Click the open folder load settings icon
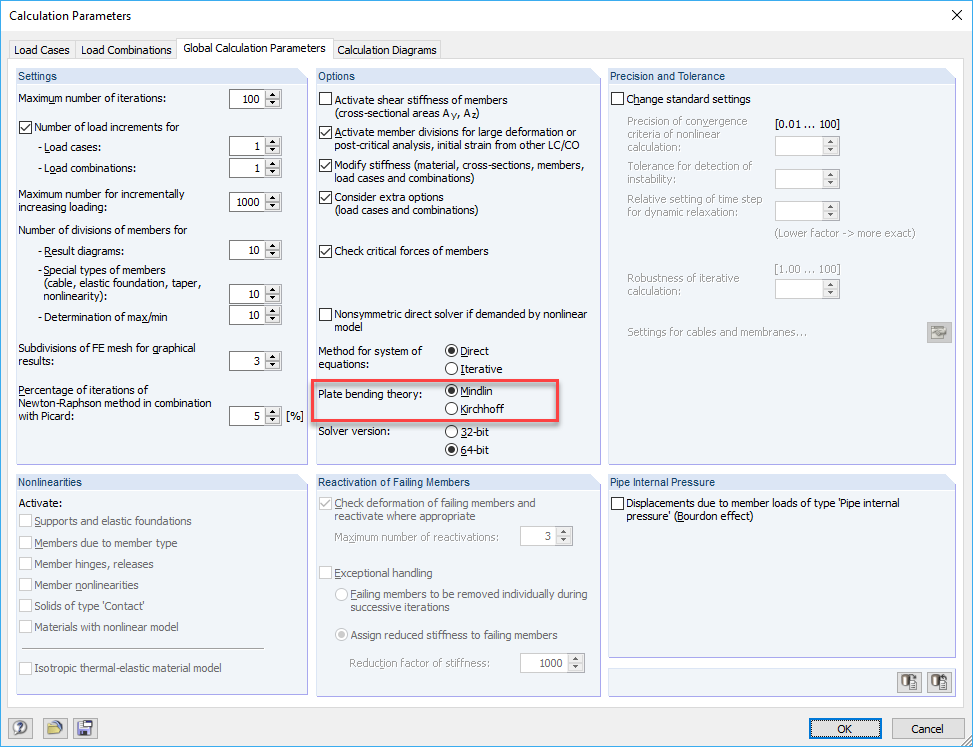973x747 pixels. (55, 727)
